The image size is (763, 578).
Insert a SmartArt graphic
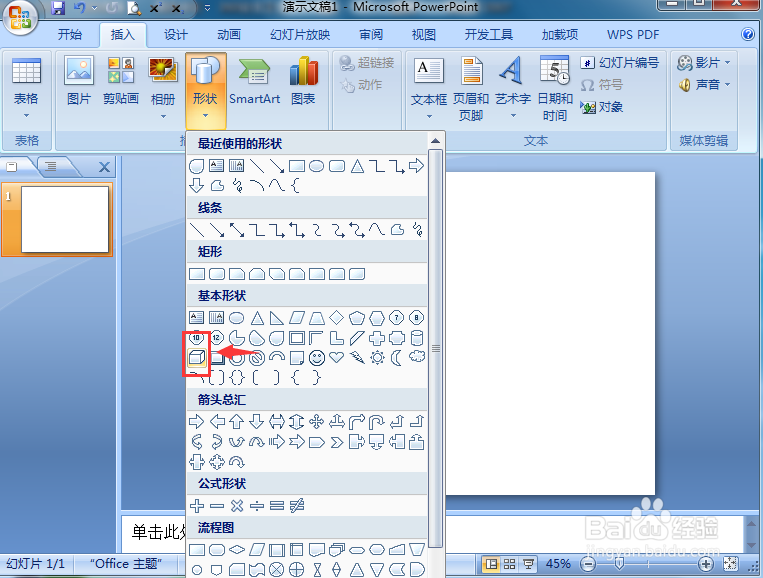coord(254,82)
